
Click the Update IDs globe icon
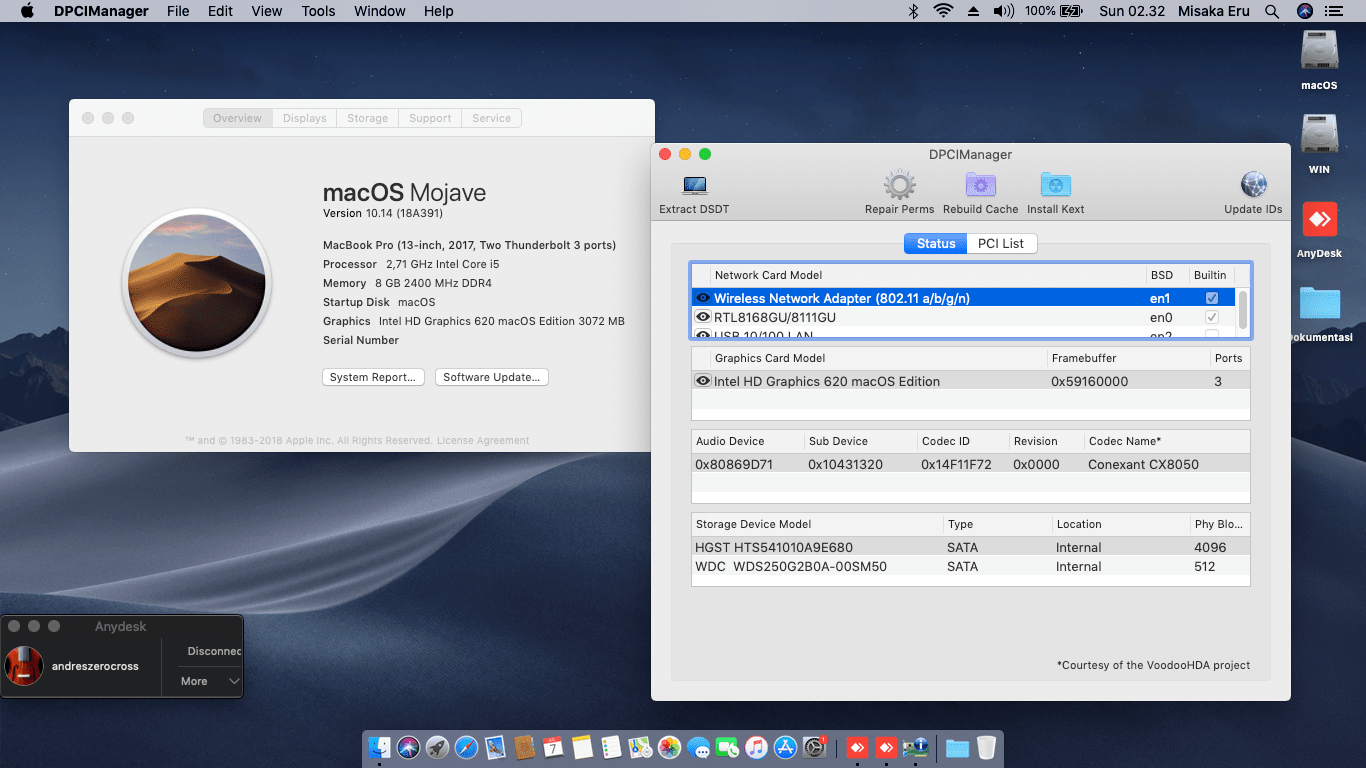point(1253,185)
